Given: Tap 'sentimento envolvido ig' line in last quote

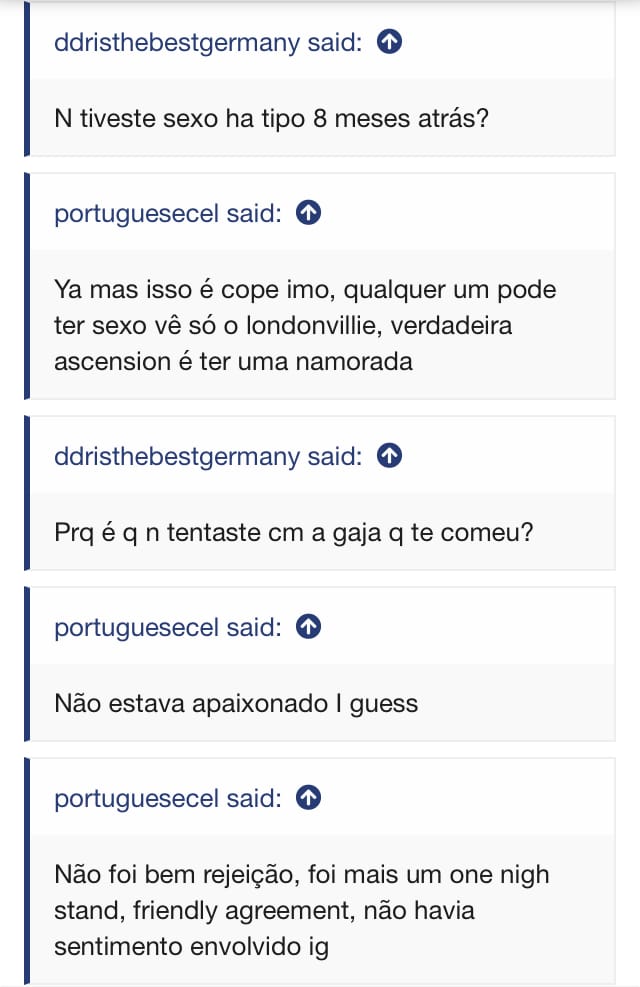Looking at the screenshot, I should pos(191,945).
